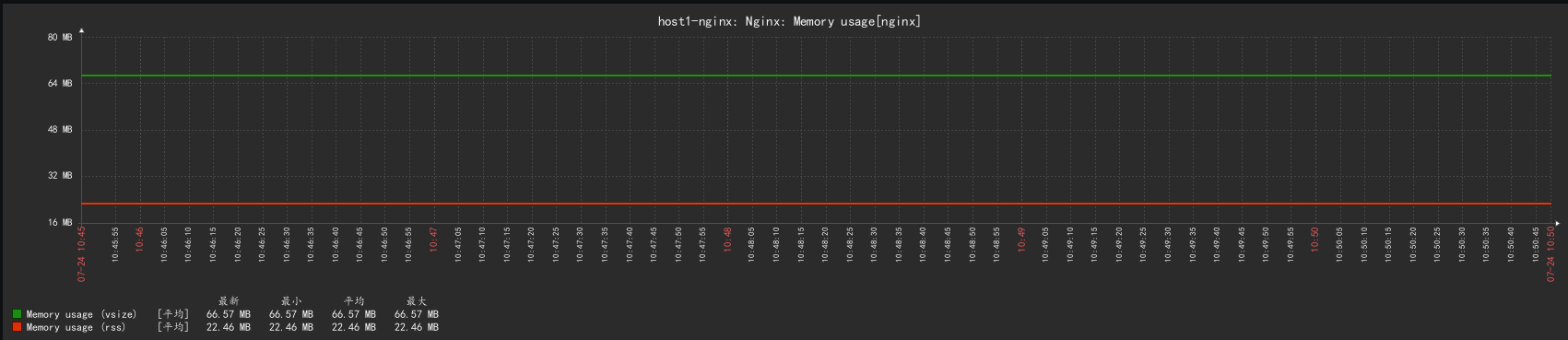The height and width of the screenshot is (340, 1568).
Task: Click the [平均] tag in rss row
Action: pos(172,327)
